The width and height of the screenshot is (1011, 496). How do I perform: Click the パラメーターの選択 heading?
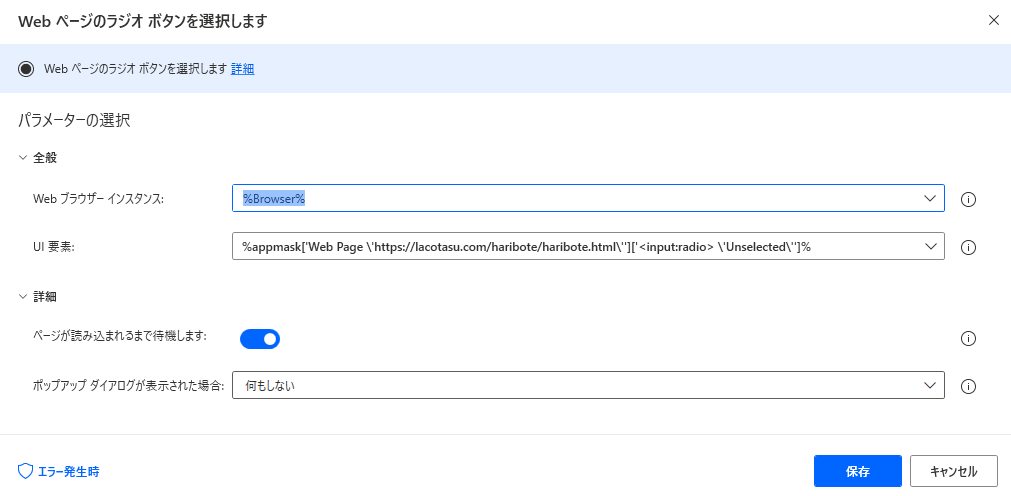74,121
